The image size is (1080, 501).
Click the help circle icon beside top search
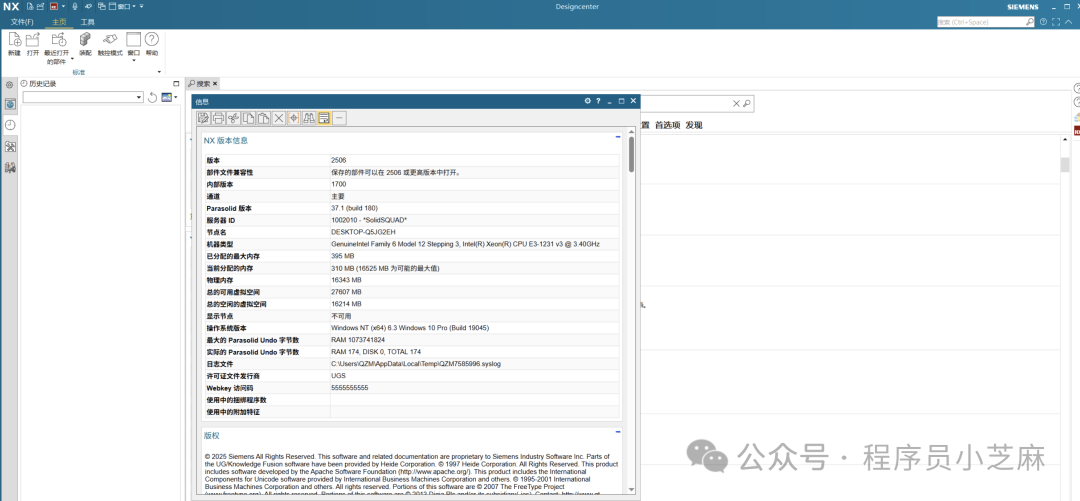(1043, 22)
